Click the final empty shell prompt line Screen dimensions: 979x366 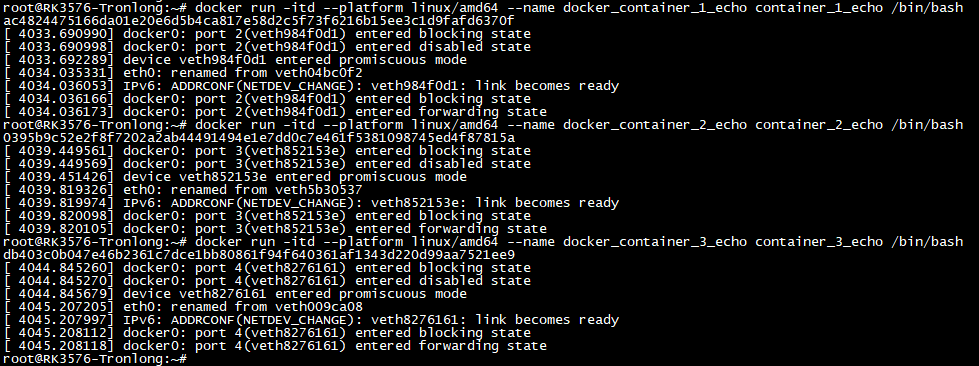(95, 359)
